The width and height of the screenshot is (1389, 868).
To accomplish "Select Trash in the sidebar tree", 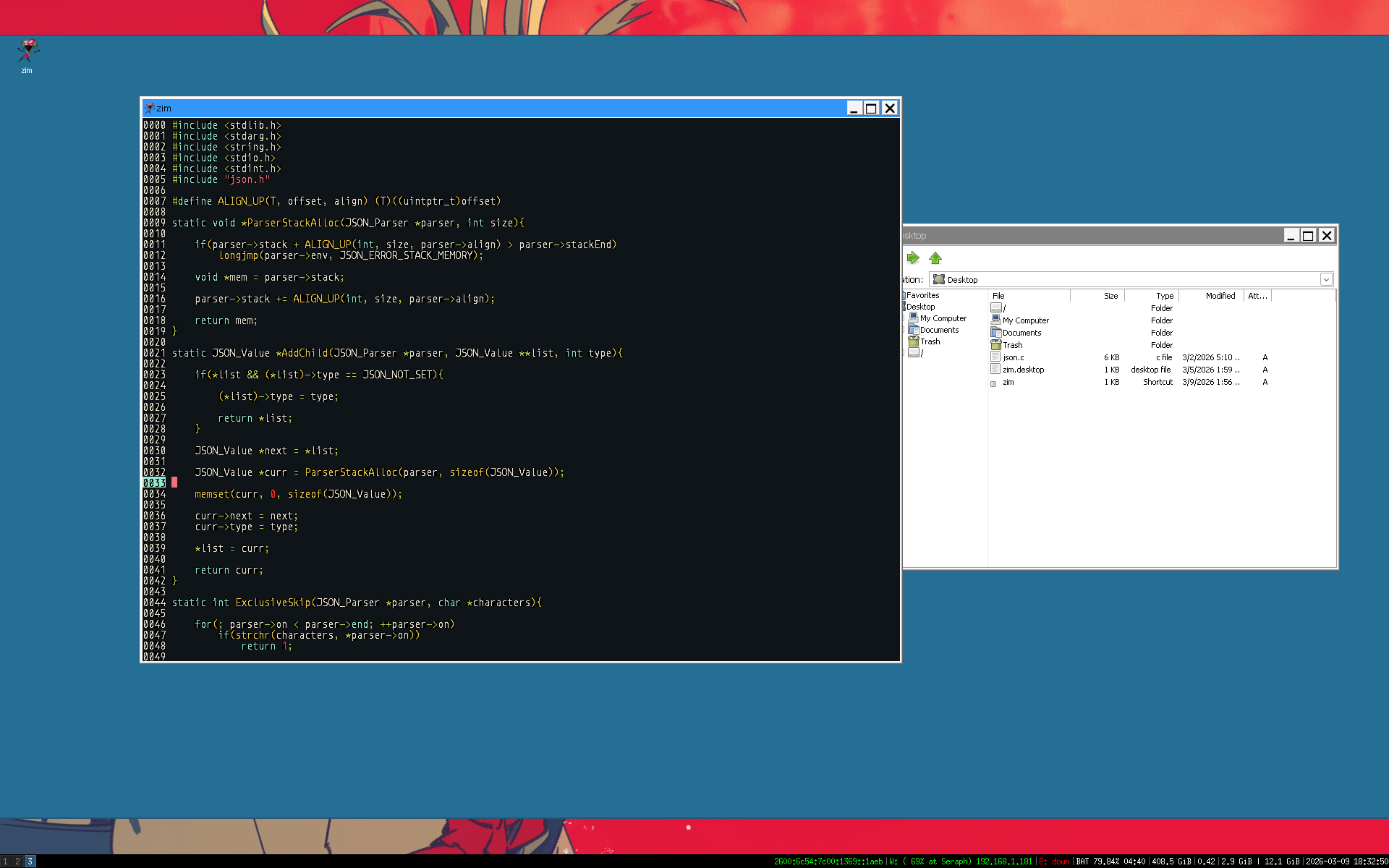I will pos(930,341).
